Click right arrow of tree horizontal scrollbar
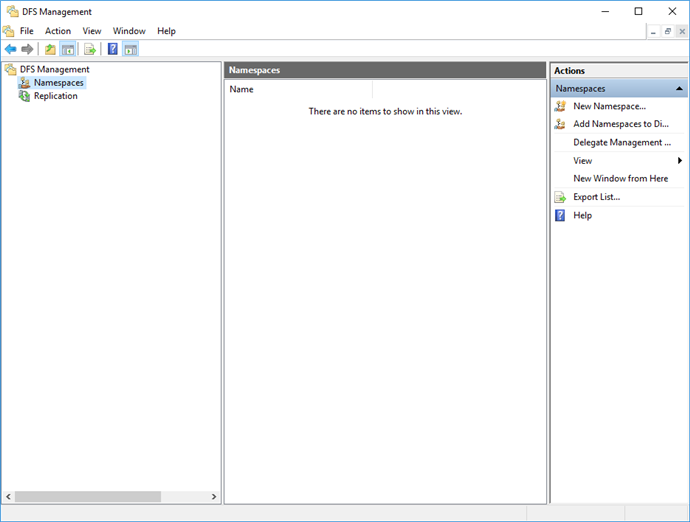Image resolution: width=690 pixels, height=522 pixels. coord(214,496)
